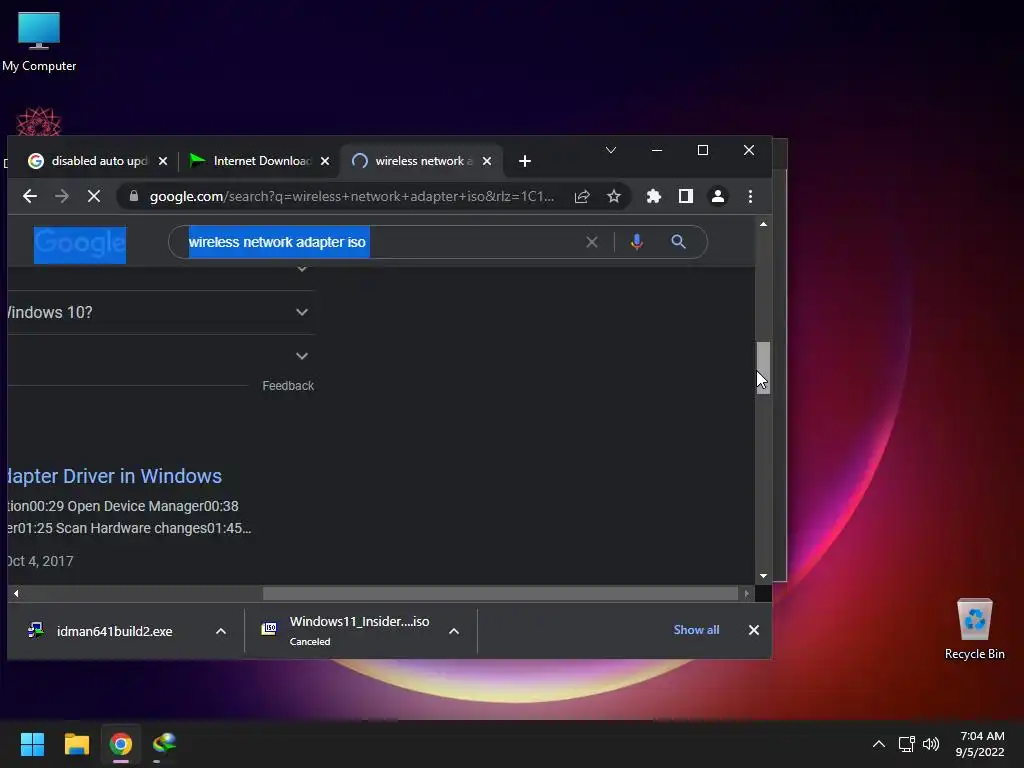Show hidden system tray icons
Screen dimensions: 1024x768
point(879,744)
